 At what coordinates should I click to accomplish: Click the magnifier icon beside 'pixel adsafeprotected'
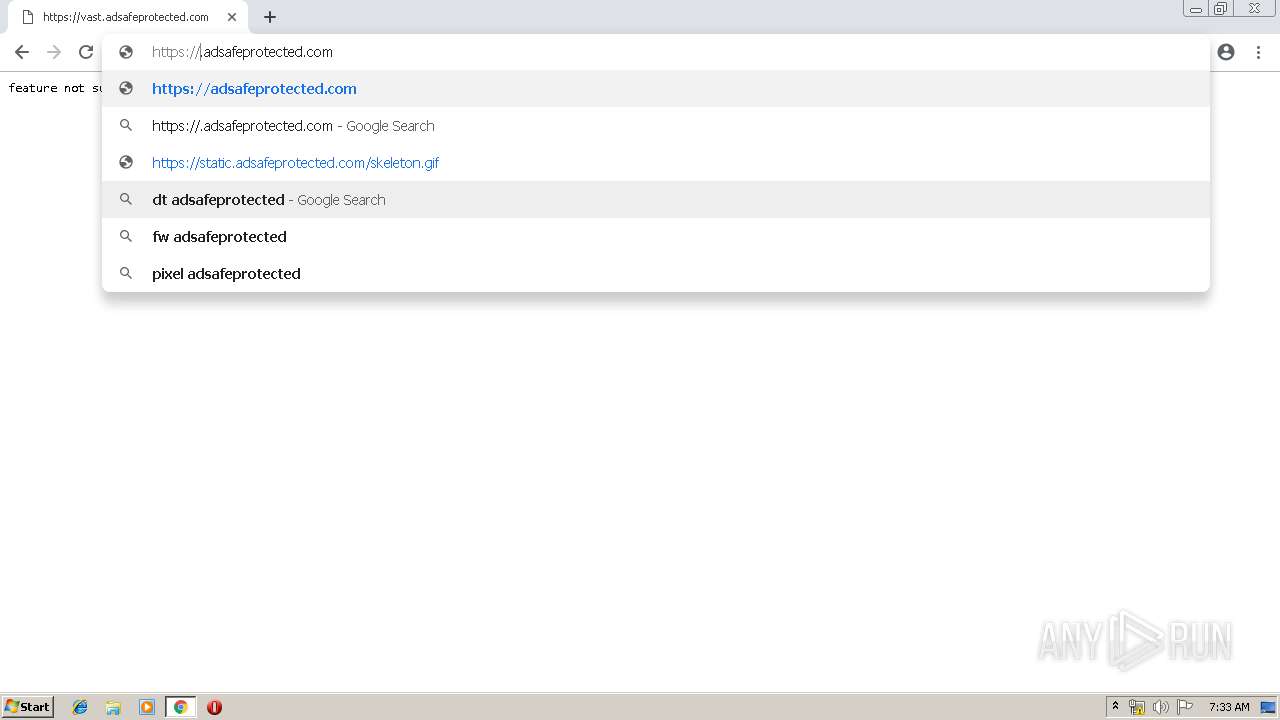126,274
